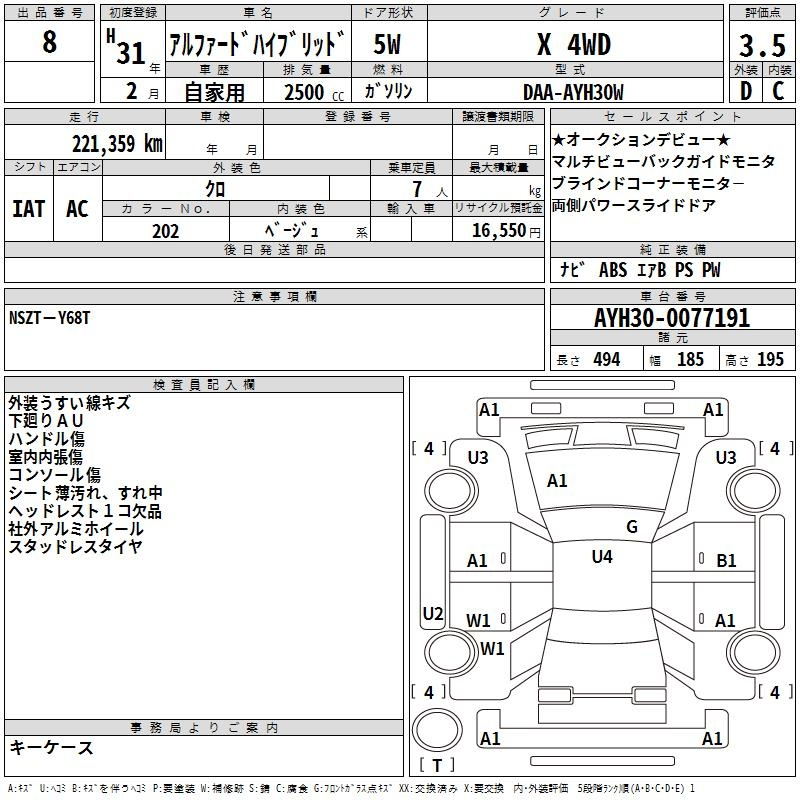The image size is (800, 800).
Task: Click ★オークションデビュー★ sales point
Action: click(641, 139)
